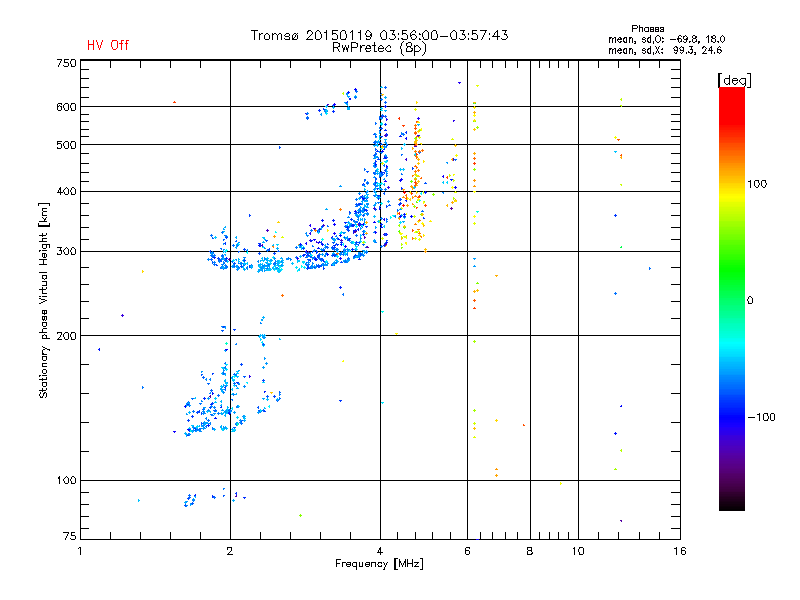Select the Tromsø 20150119 timestamp title
Screen dimensions: 800x600
tap(379, 35)
